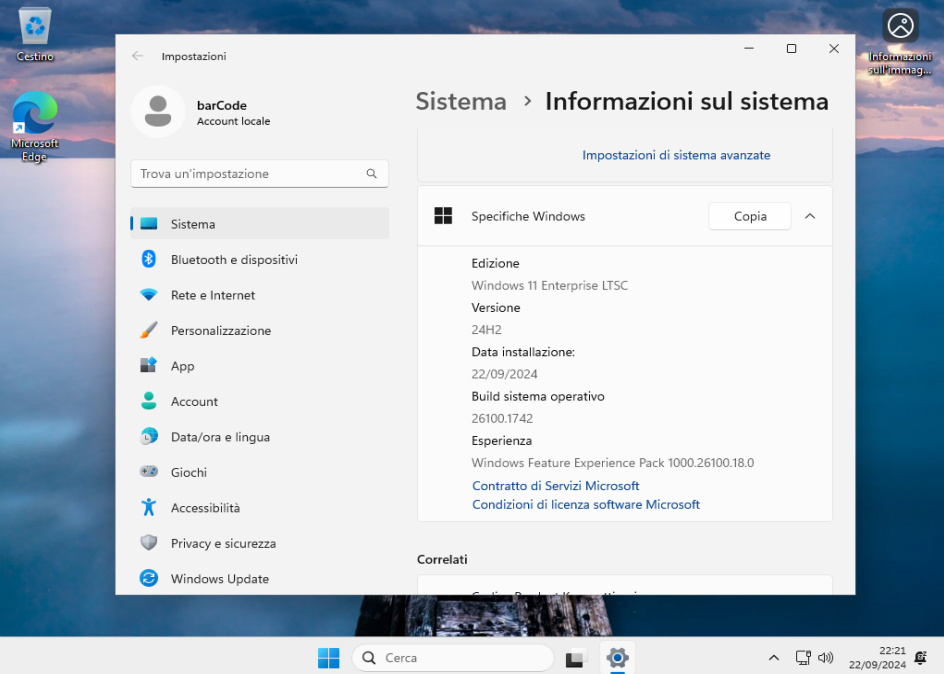Open Giochi settings

(259, 472)
